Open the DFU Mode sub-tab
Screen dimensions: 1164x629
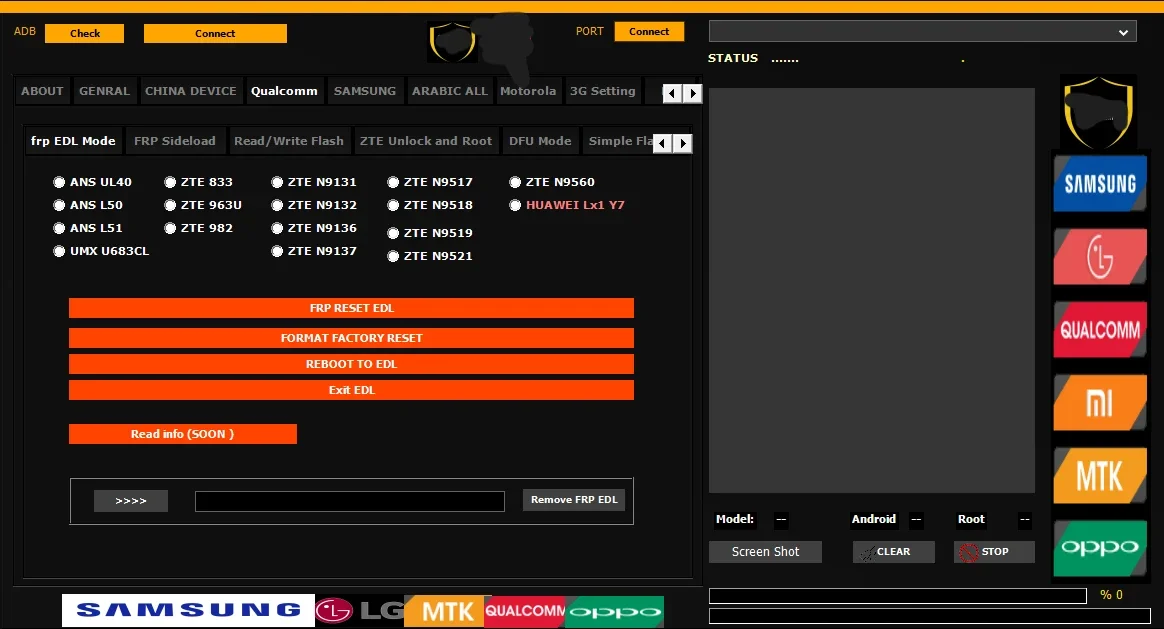point(540,140)
